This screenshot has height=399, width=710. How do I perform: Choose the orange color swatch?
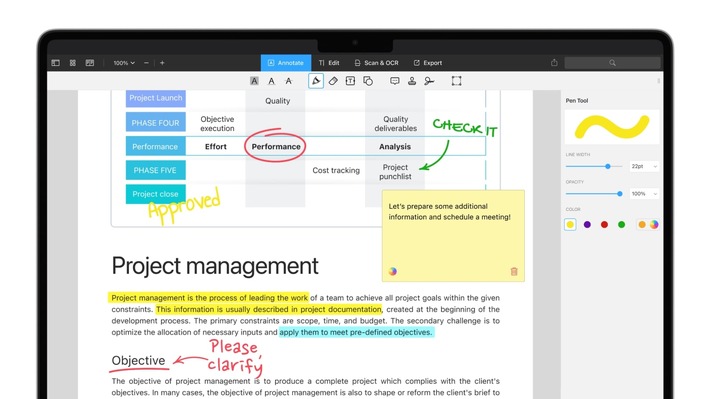[642, 224]
